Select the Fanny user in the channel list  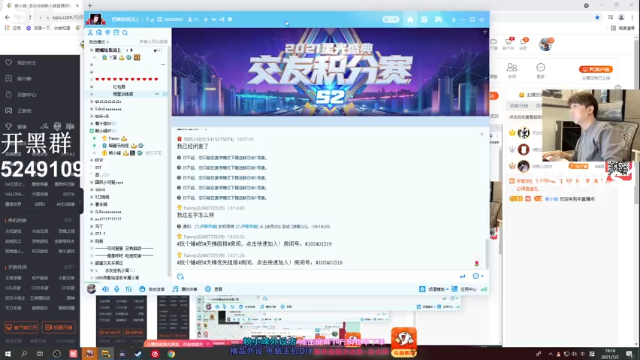[114, 138]
